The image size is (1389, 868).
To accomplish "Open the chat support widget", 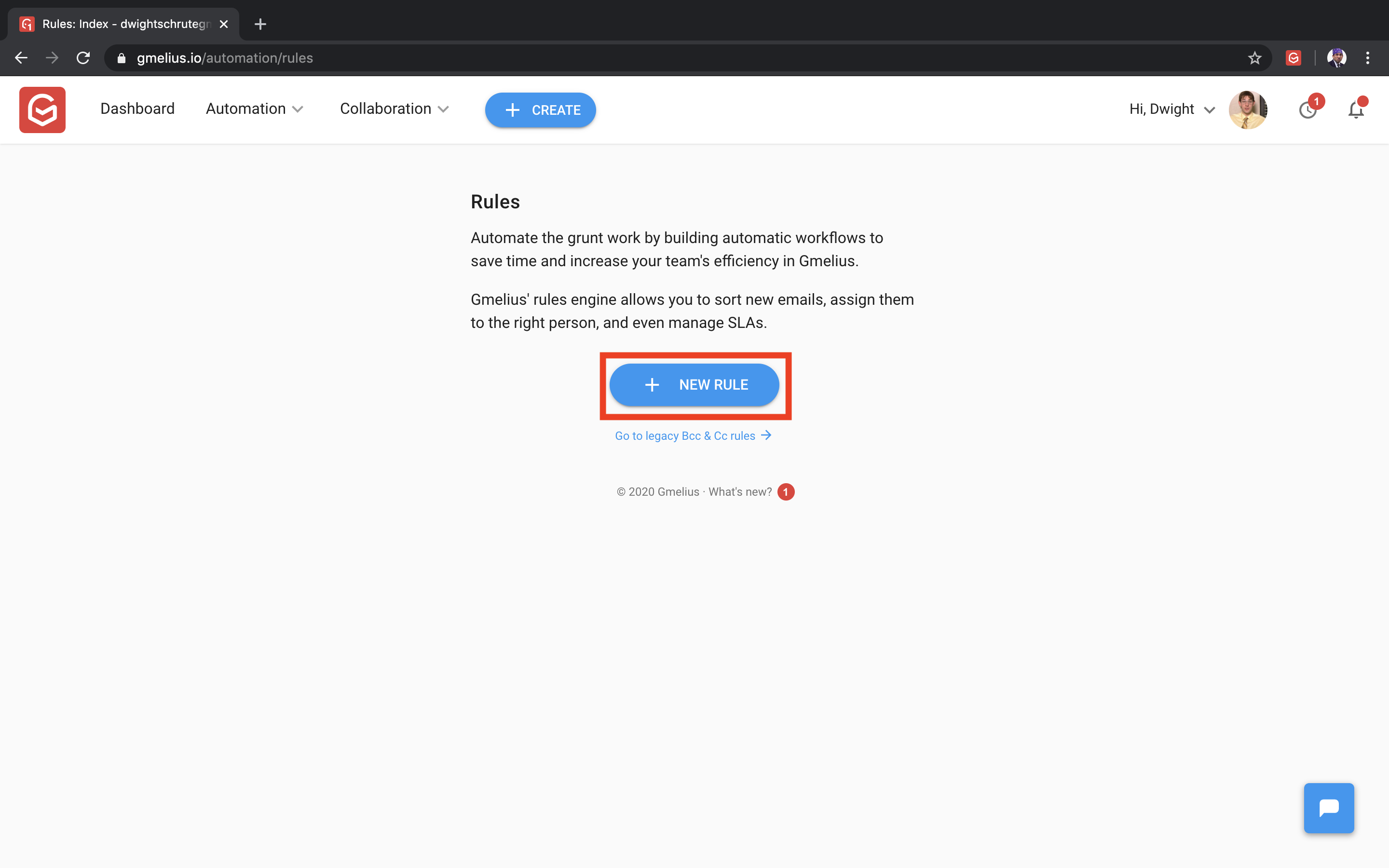I will (x=1329, y=808).
